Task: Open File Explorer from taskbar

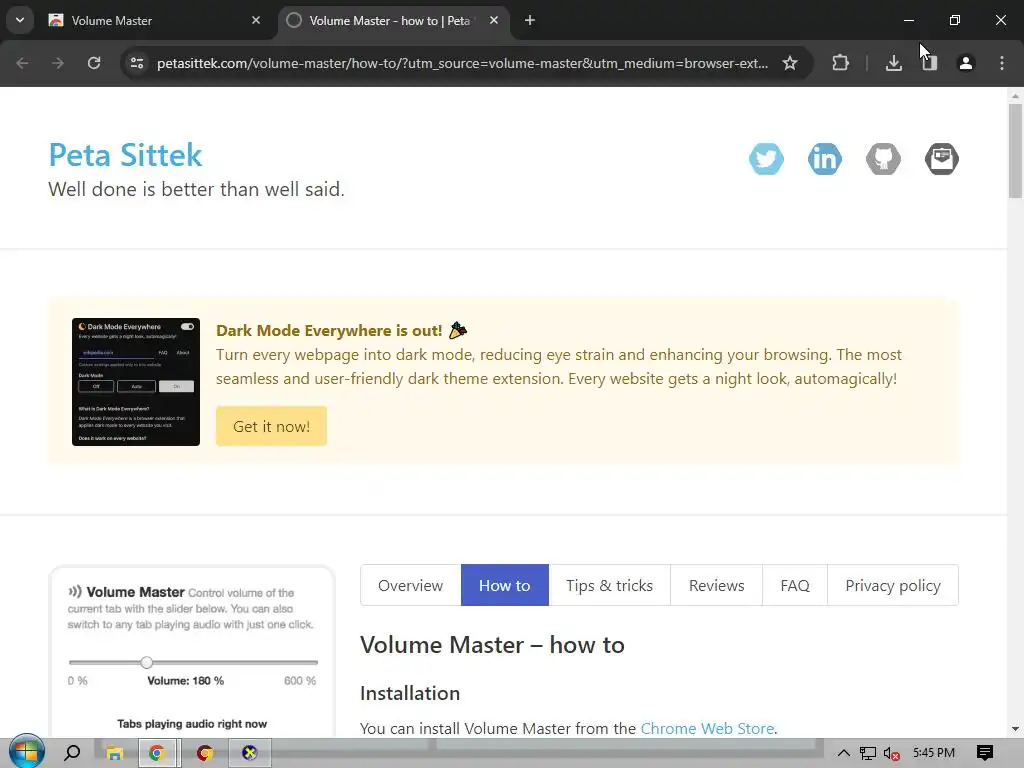Action: [x=114, y=753]
